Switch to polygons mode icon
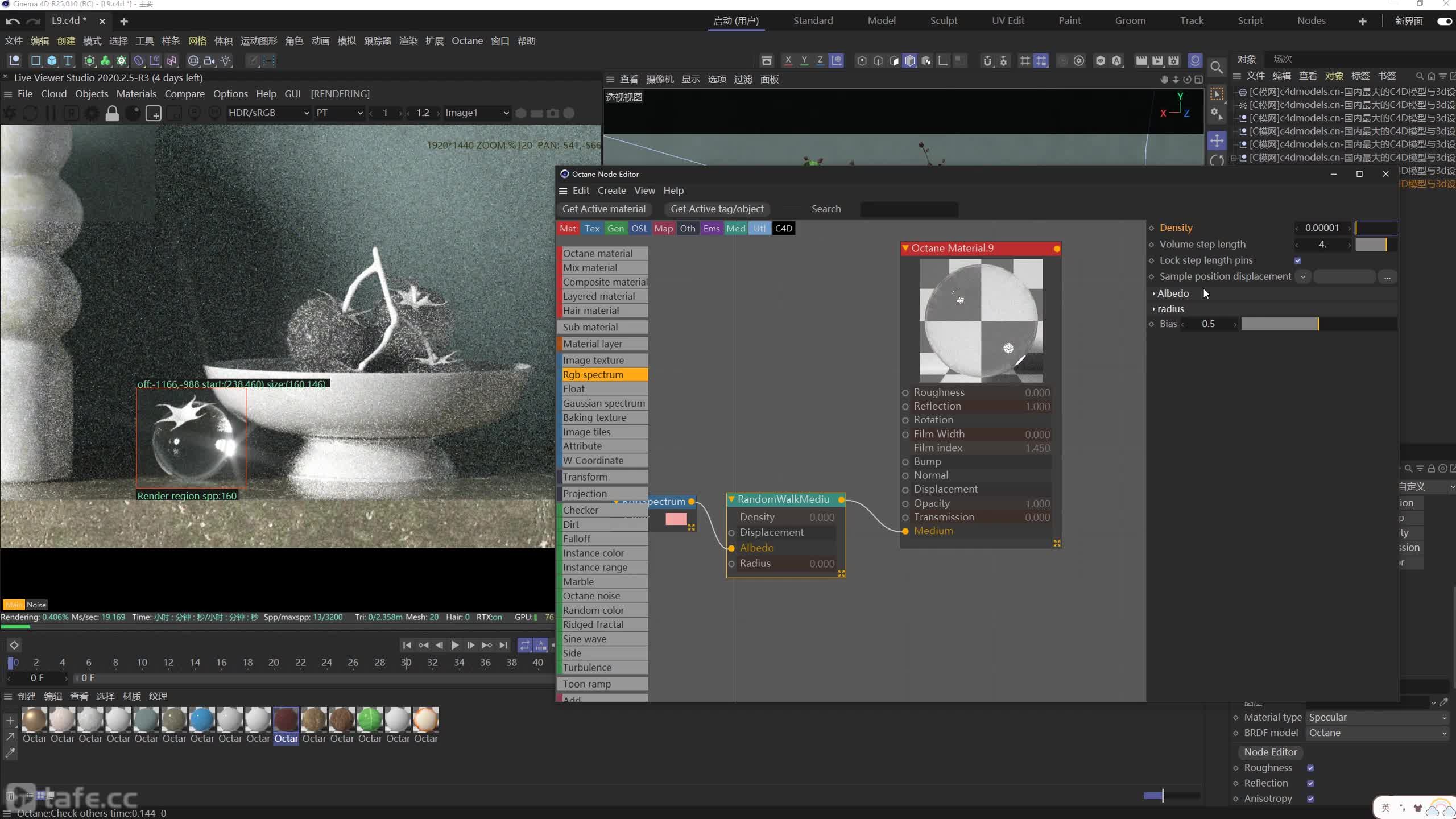 click(x=894, y=61)
